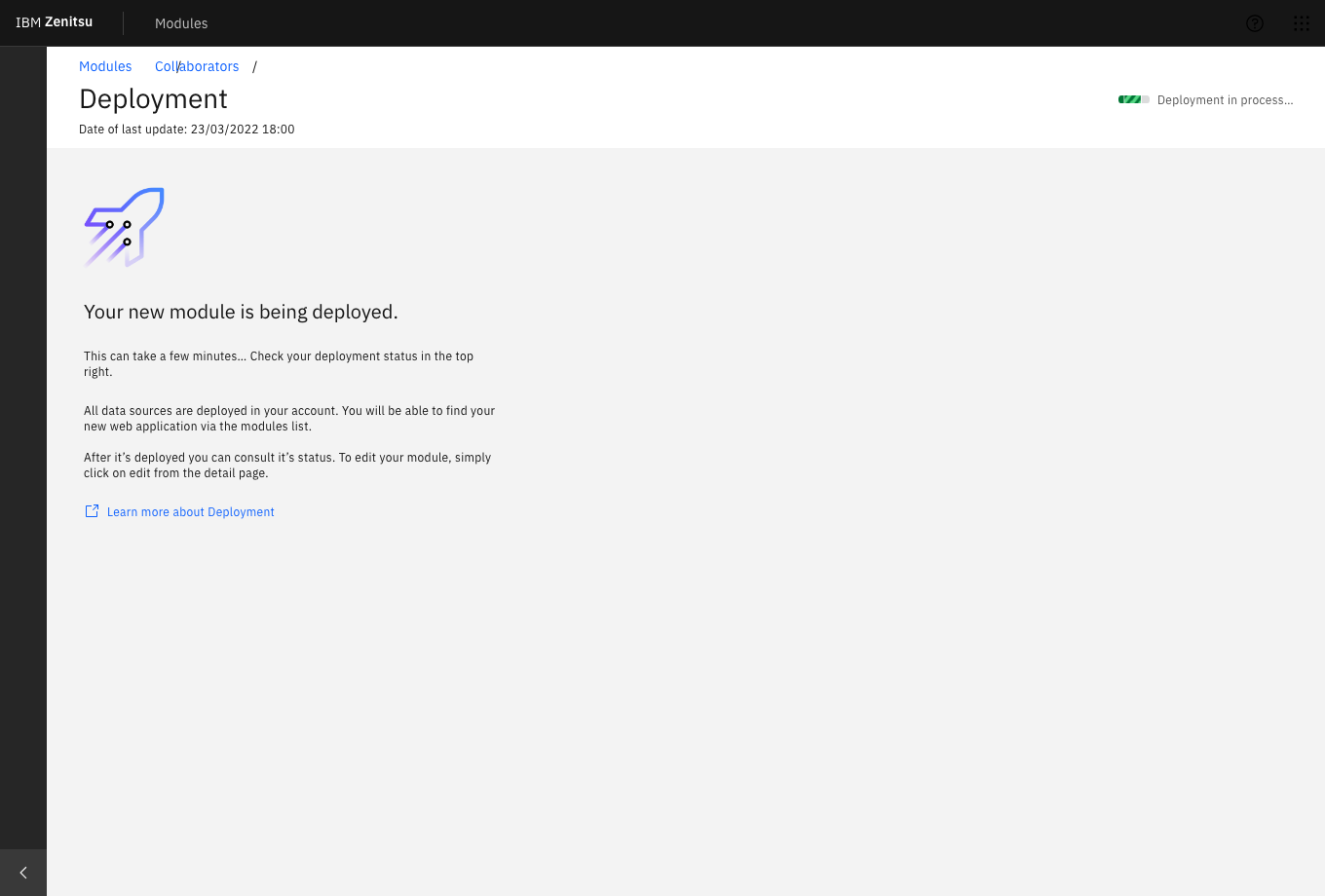
Task: Select the Deployment page title
Action: (x=153, y=98)
